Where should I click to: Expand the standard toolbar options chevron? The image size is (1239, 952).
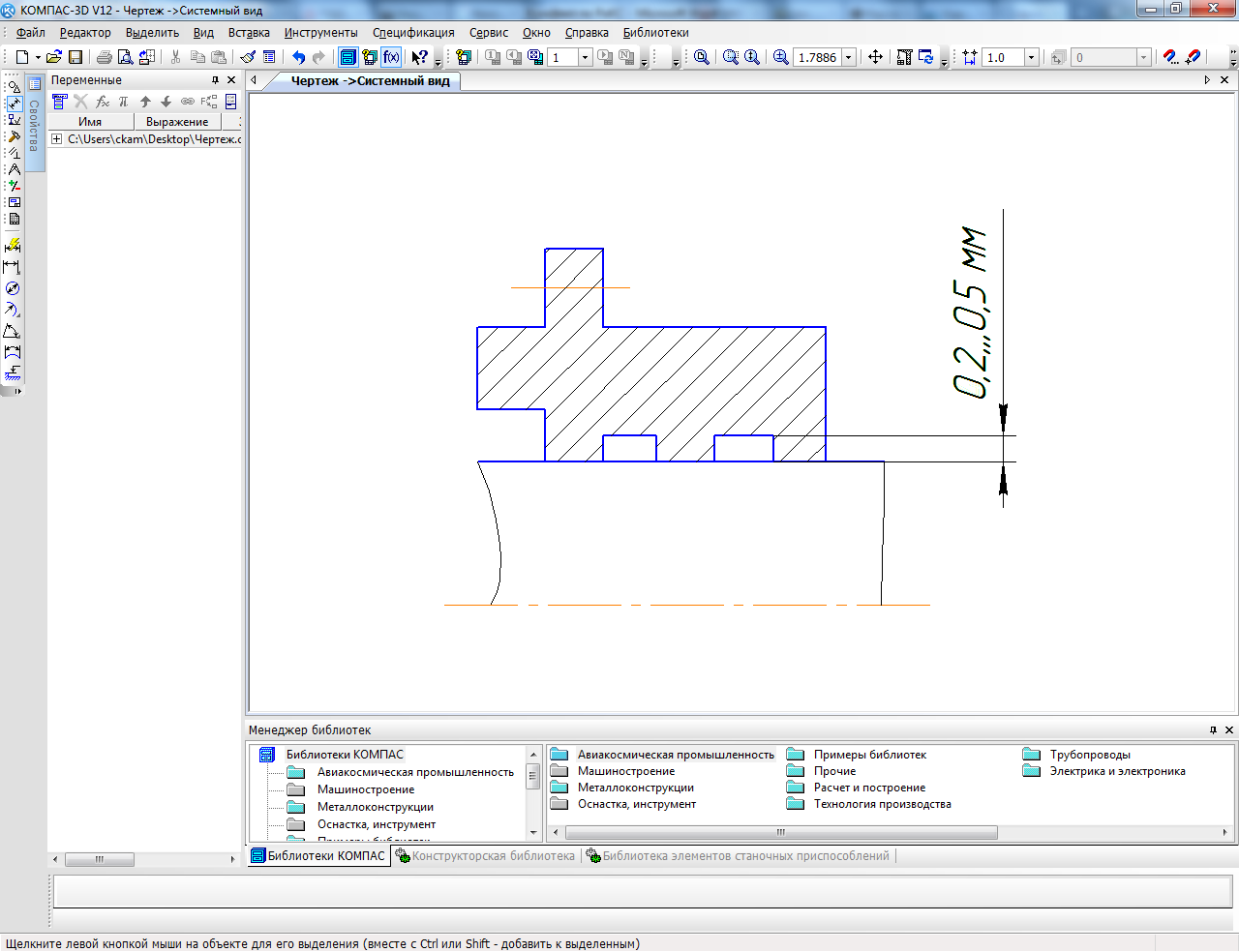coord(438,61)
